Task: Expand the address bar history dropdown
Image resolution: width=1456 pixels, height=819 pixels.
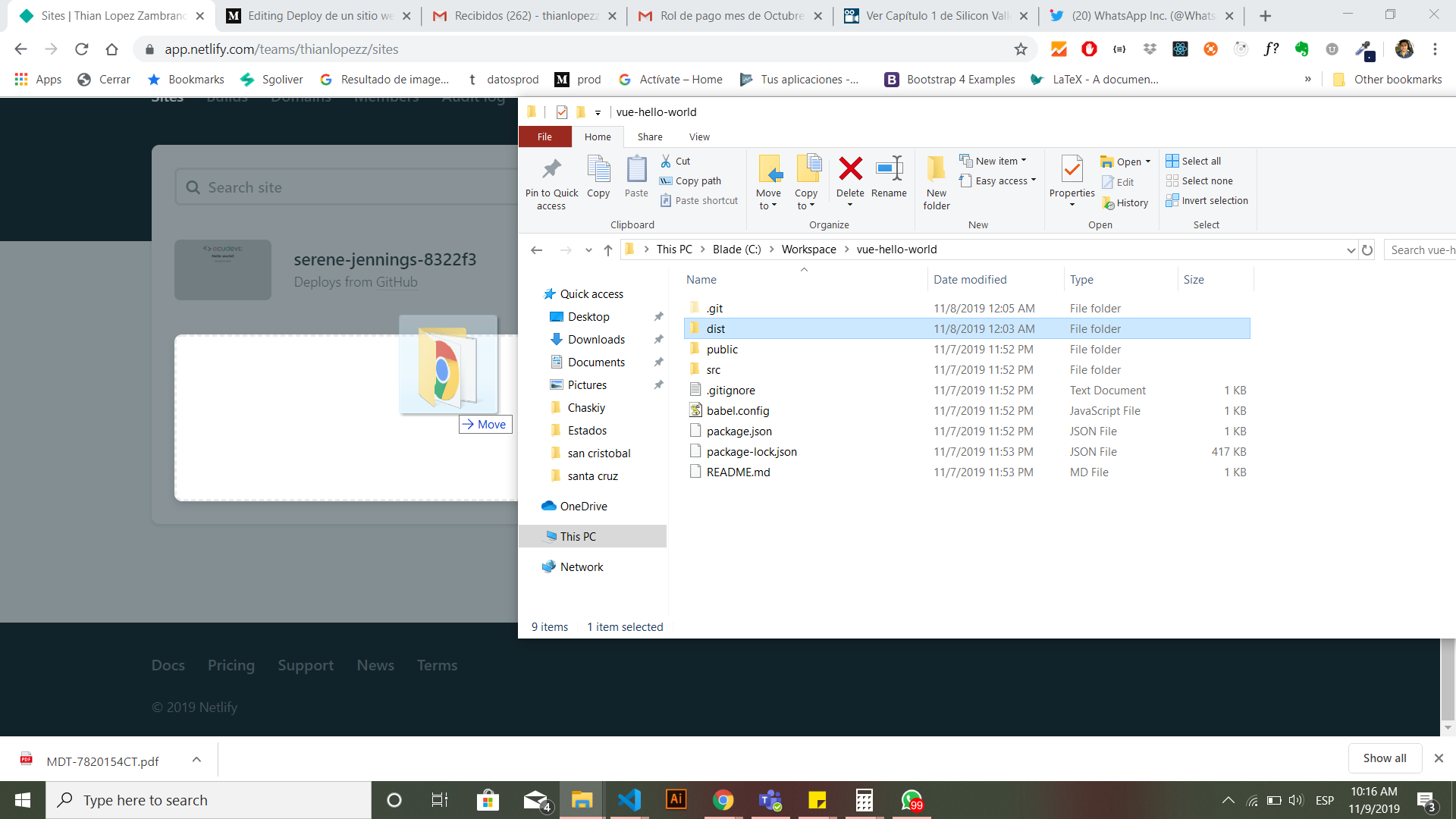Action: tap(1351, 250)
